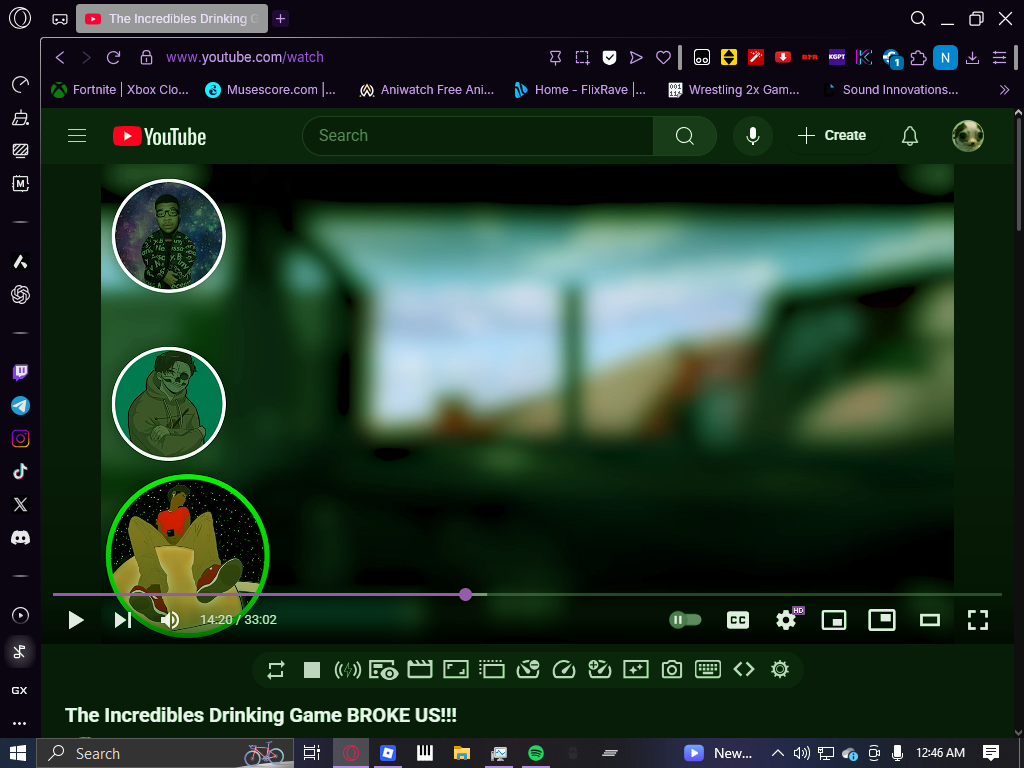Decrease playback speed with the minus gauge icon
1024x768 pixels.
528,669
